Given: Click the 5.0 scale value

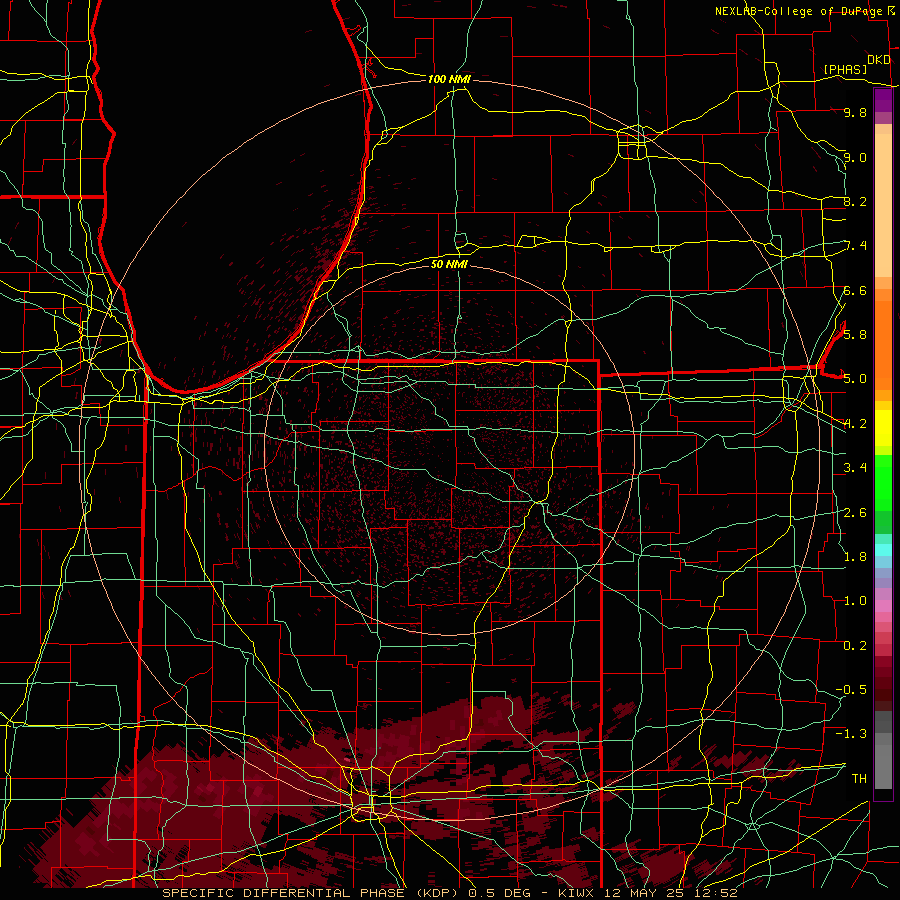Looking at the screenshot, I should pyautogui.click(x=855, y=379).
